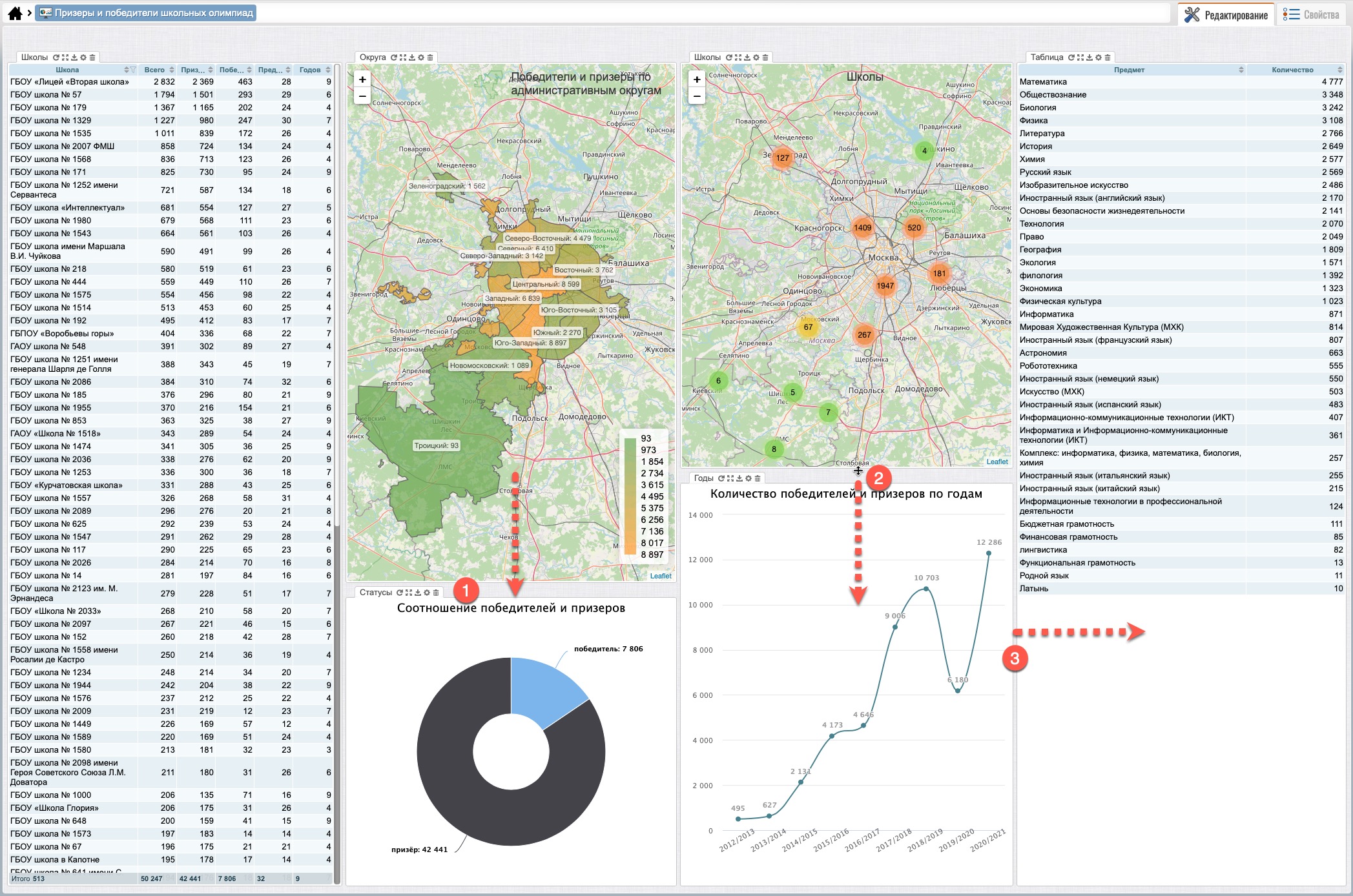Sort by the Предмет column arrows
Image resolution: width=1353 pixels, height=896 pixels.
[x=1241, y=70]
